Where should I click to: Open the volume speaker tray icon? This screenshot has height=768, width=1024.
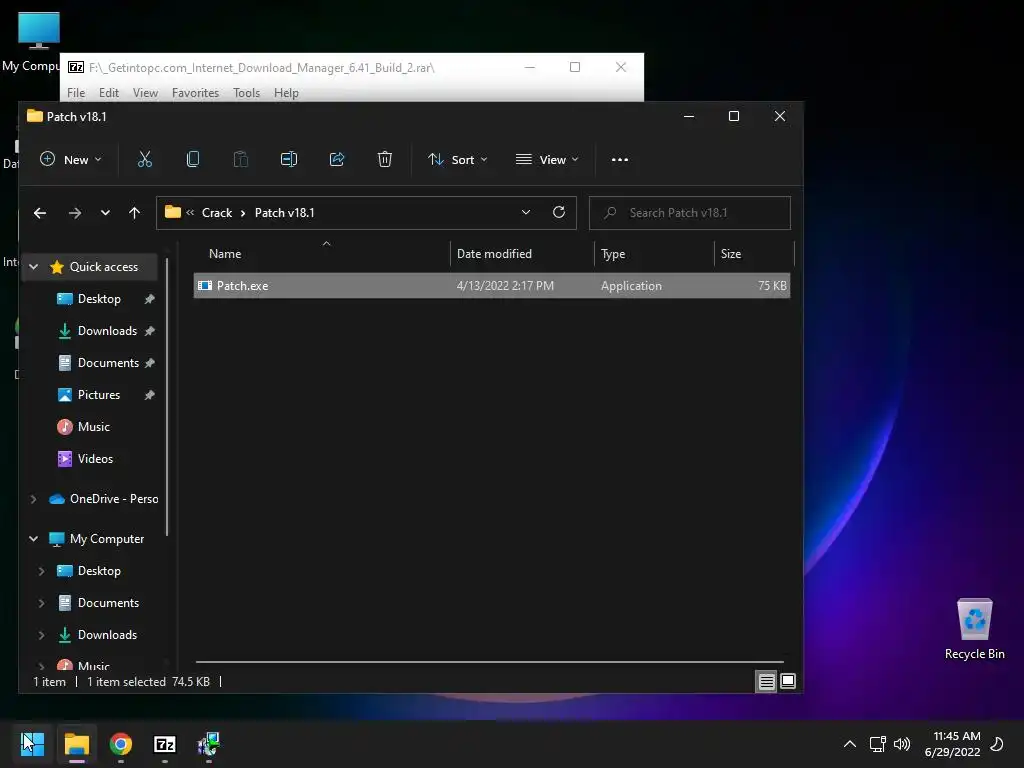(902, 744)
